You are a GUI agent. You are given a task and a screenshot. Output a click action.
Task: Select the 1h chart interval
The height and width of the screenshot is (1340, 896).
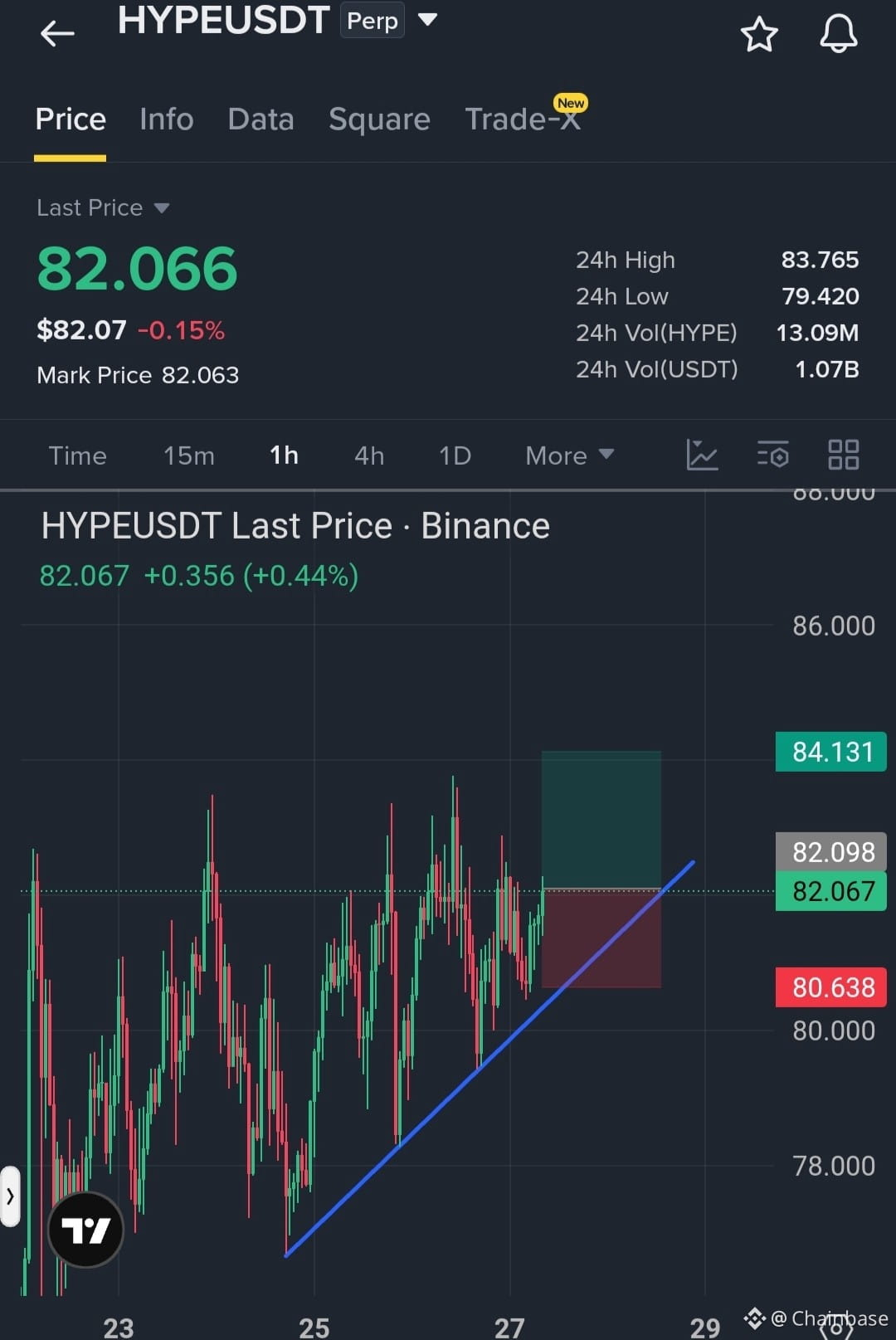(x=284, y=456)
